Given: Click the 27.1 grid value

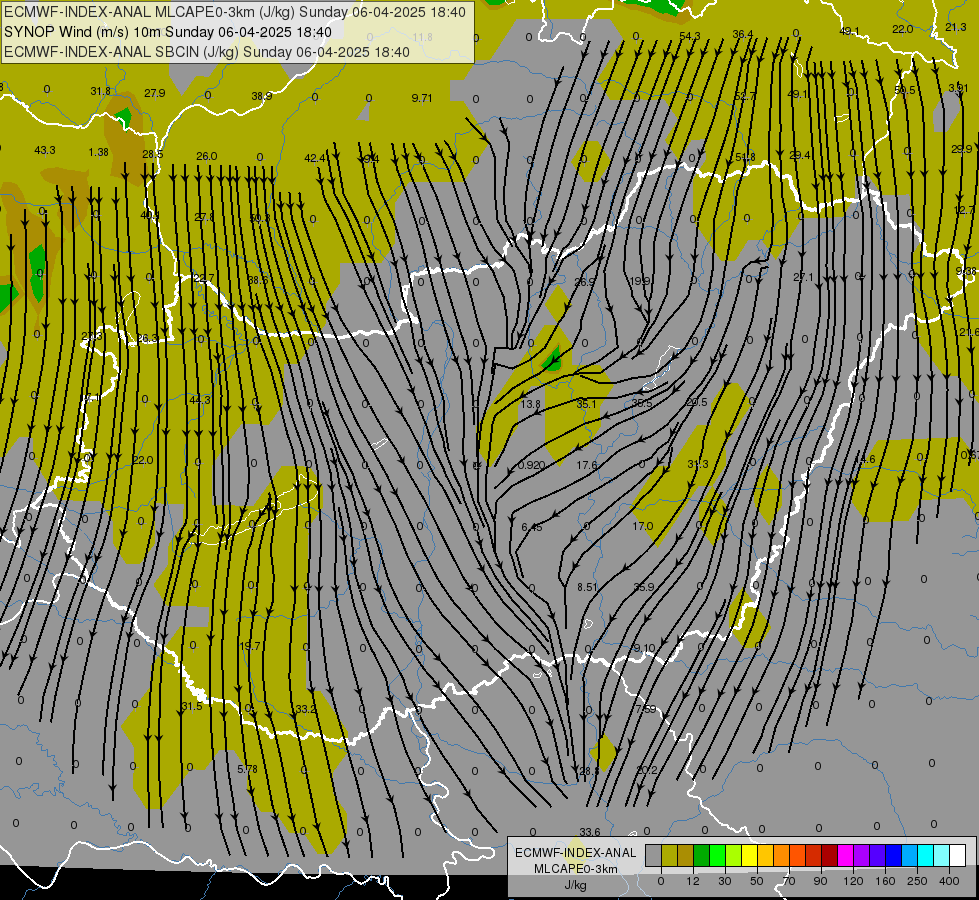Looking at the screenshot, I should [804, 277].
